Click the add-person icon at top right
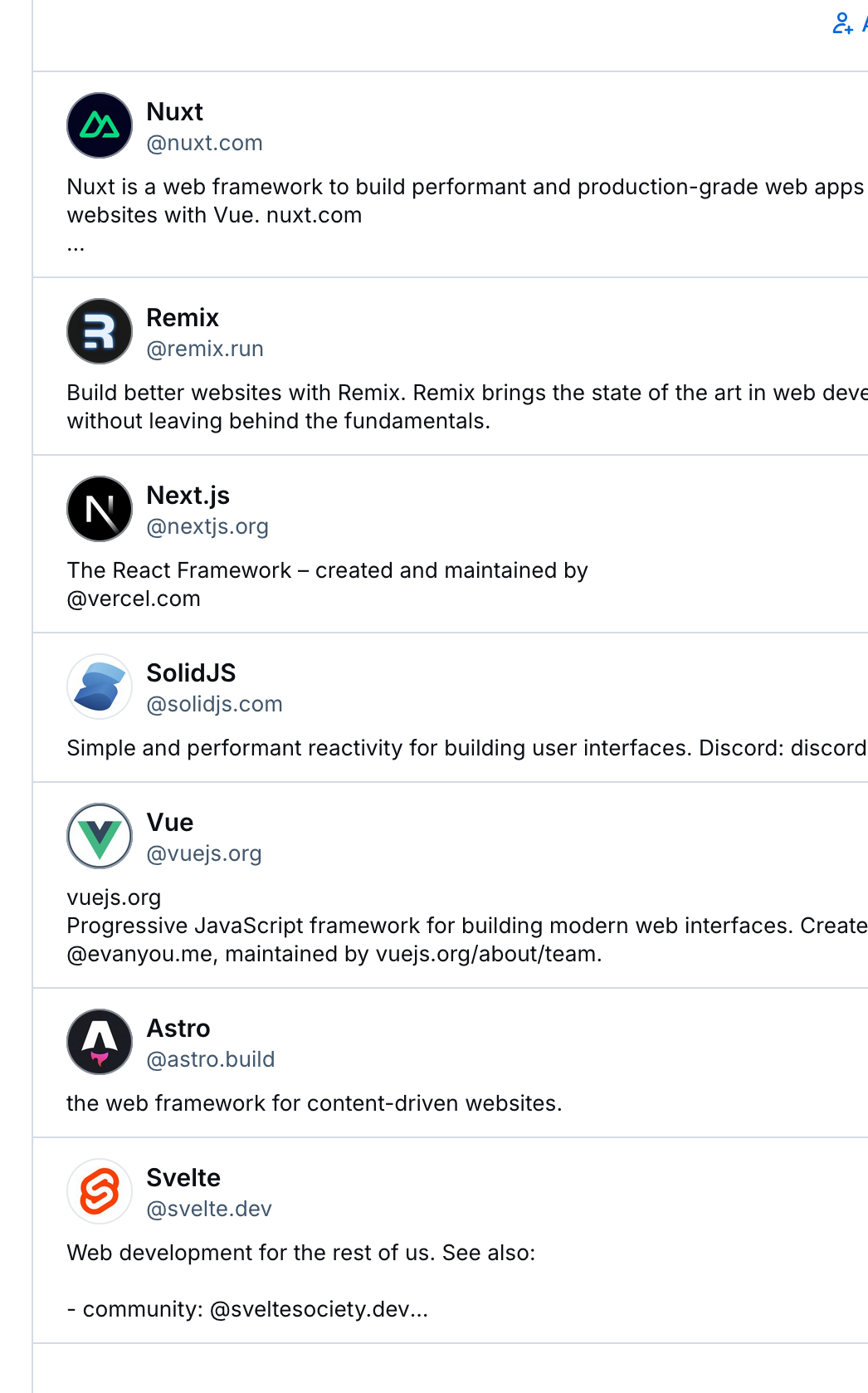 click(842, 23)
